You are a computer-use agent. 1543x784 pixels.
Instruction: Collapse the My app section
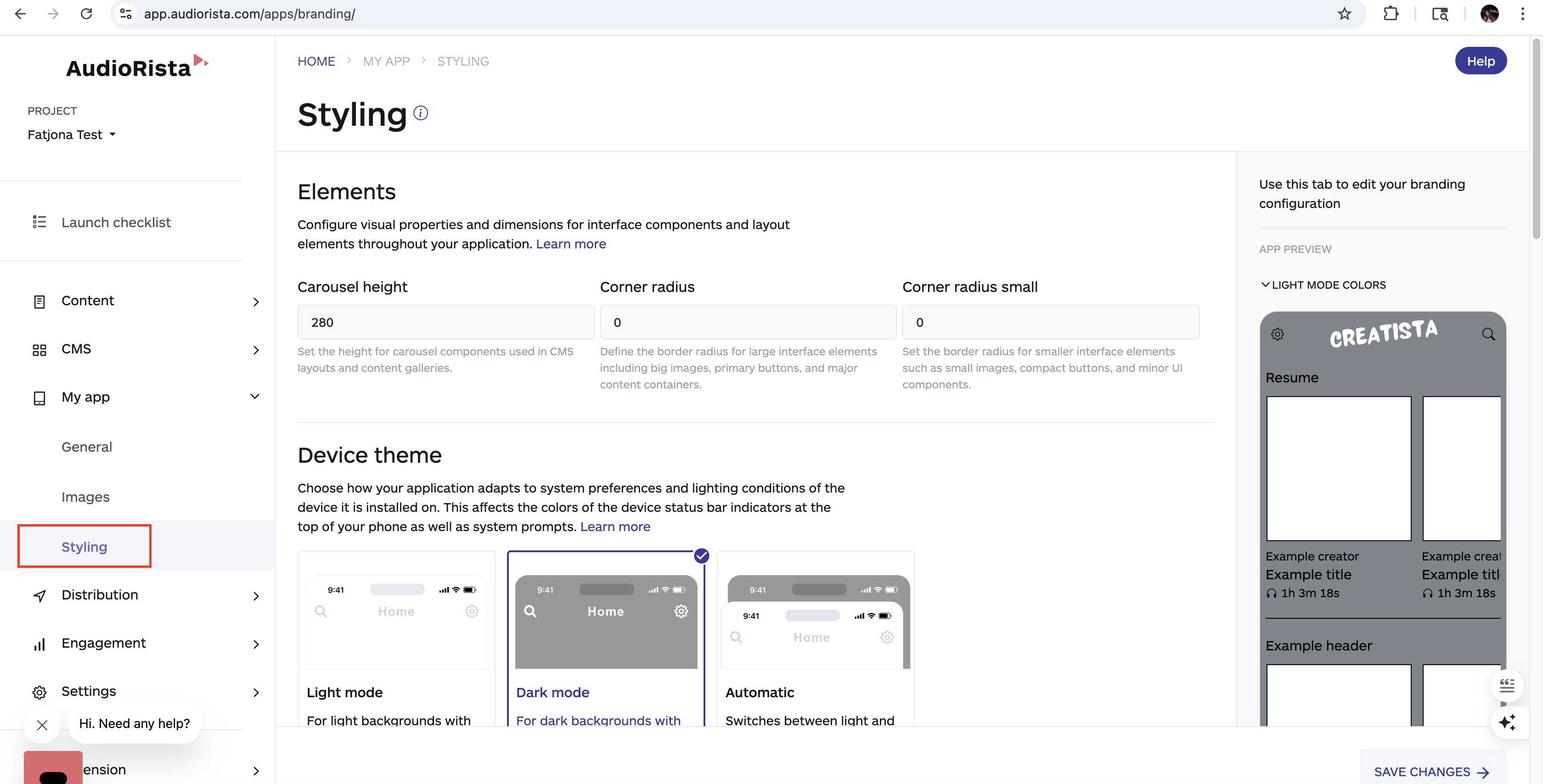pyautogui.click(x=255, y=397)
